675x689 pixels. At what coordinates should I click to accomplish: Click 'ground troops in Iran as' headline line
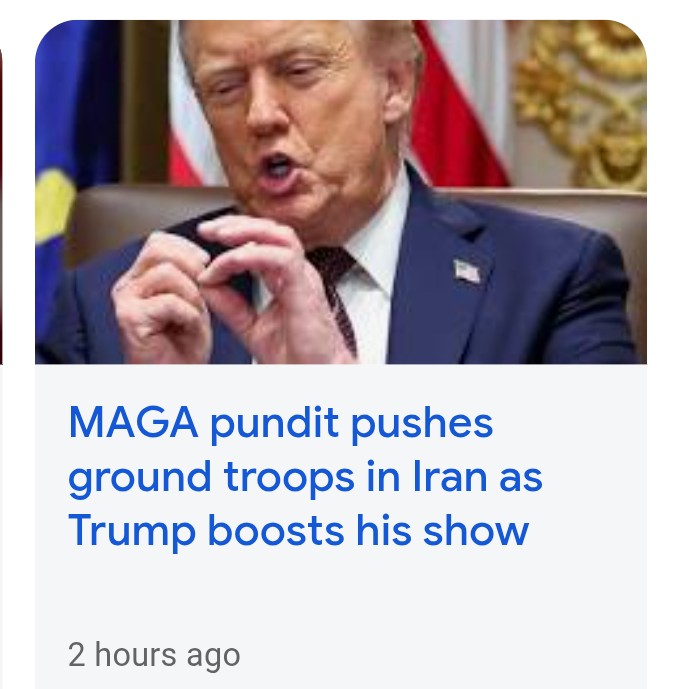click(x=305, y=477)
